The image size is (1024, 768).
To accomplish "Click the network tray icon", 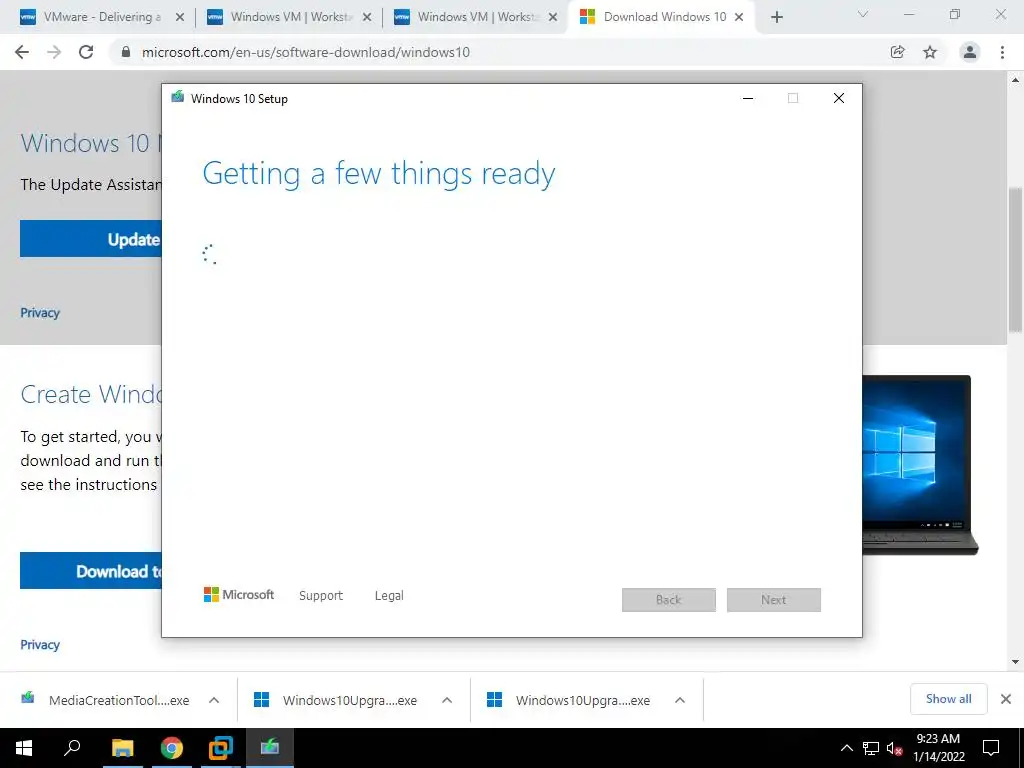I will [x=871, y=748].
